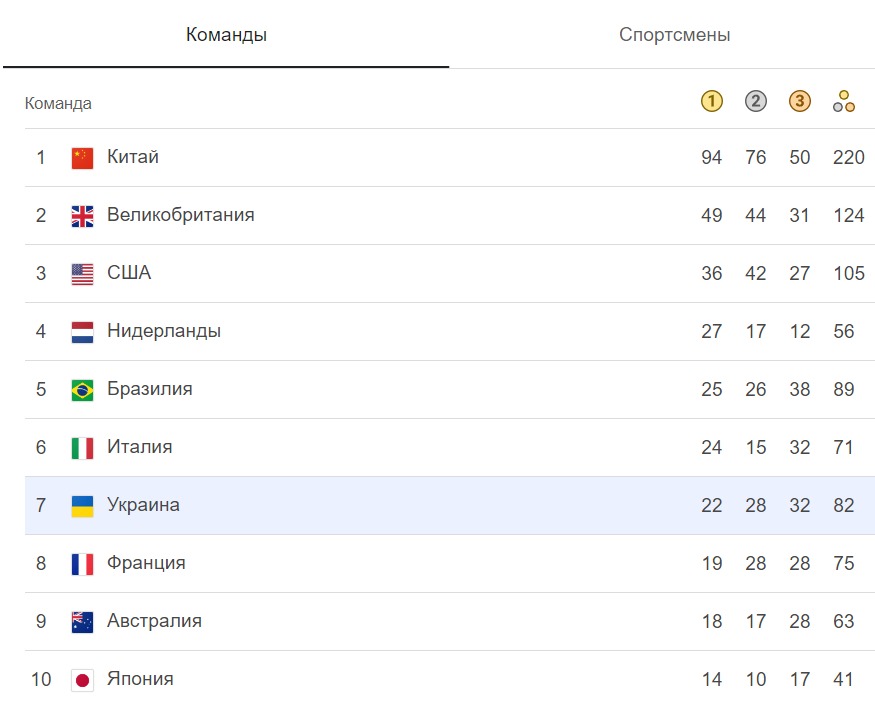Click the Brazil flag icon

[82, 390]
